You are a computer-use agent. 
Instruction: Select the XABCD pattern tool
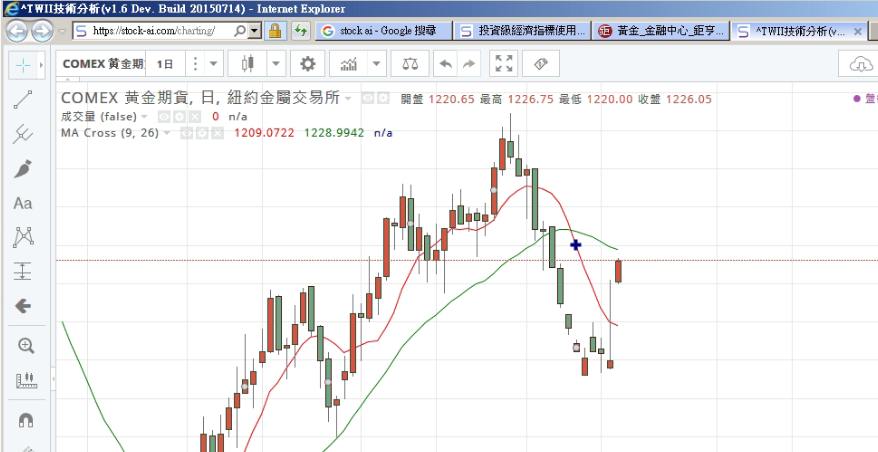22,237
